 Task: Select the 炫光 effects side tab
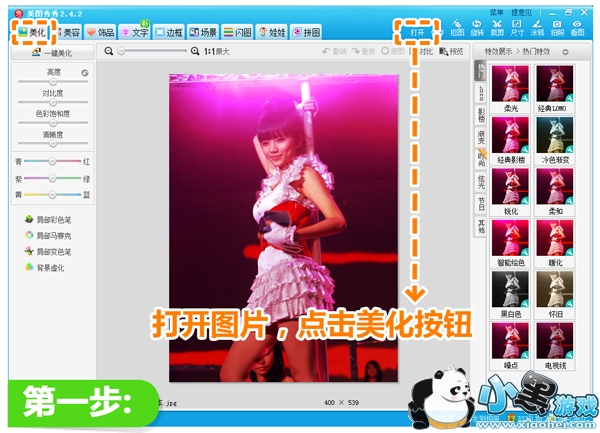[x=481, y=182]
